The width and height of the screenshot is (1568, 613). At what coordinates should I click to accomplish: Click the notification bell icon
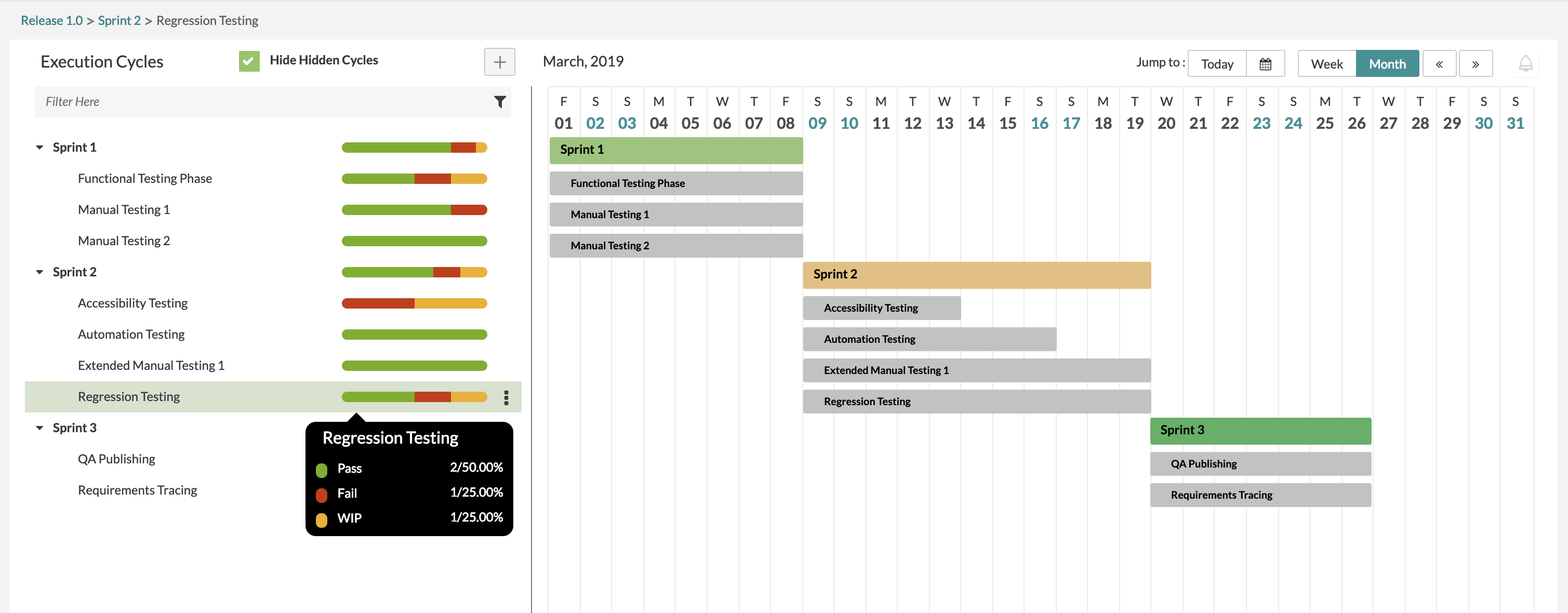(x=1525, y=63)
